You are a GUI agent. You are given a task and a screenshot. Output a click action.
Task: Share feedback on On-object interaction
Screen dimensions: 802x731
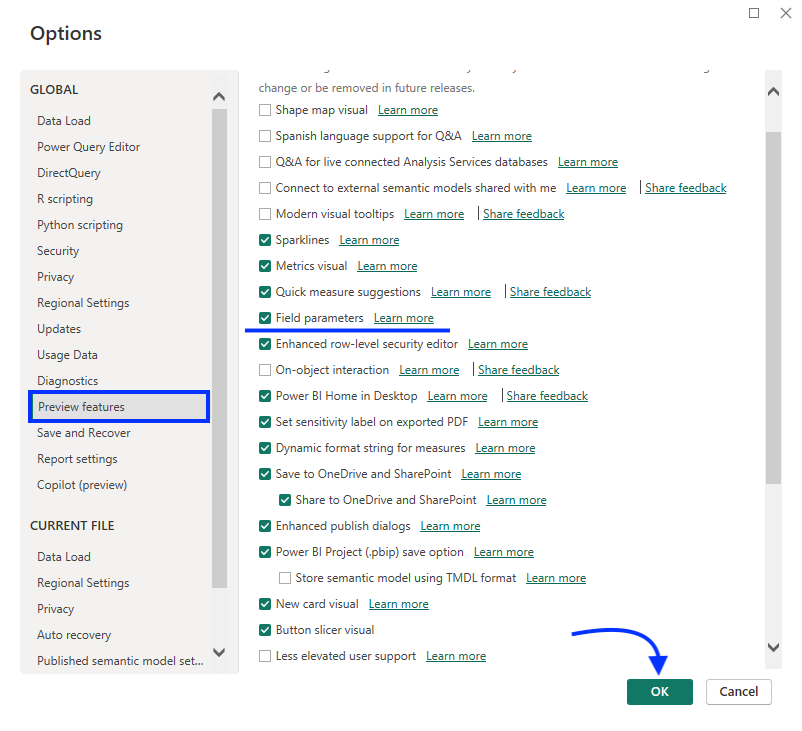coord(519,370)
